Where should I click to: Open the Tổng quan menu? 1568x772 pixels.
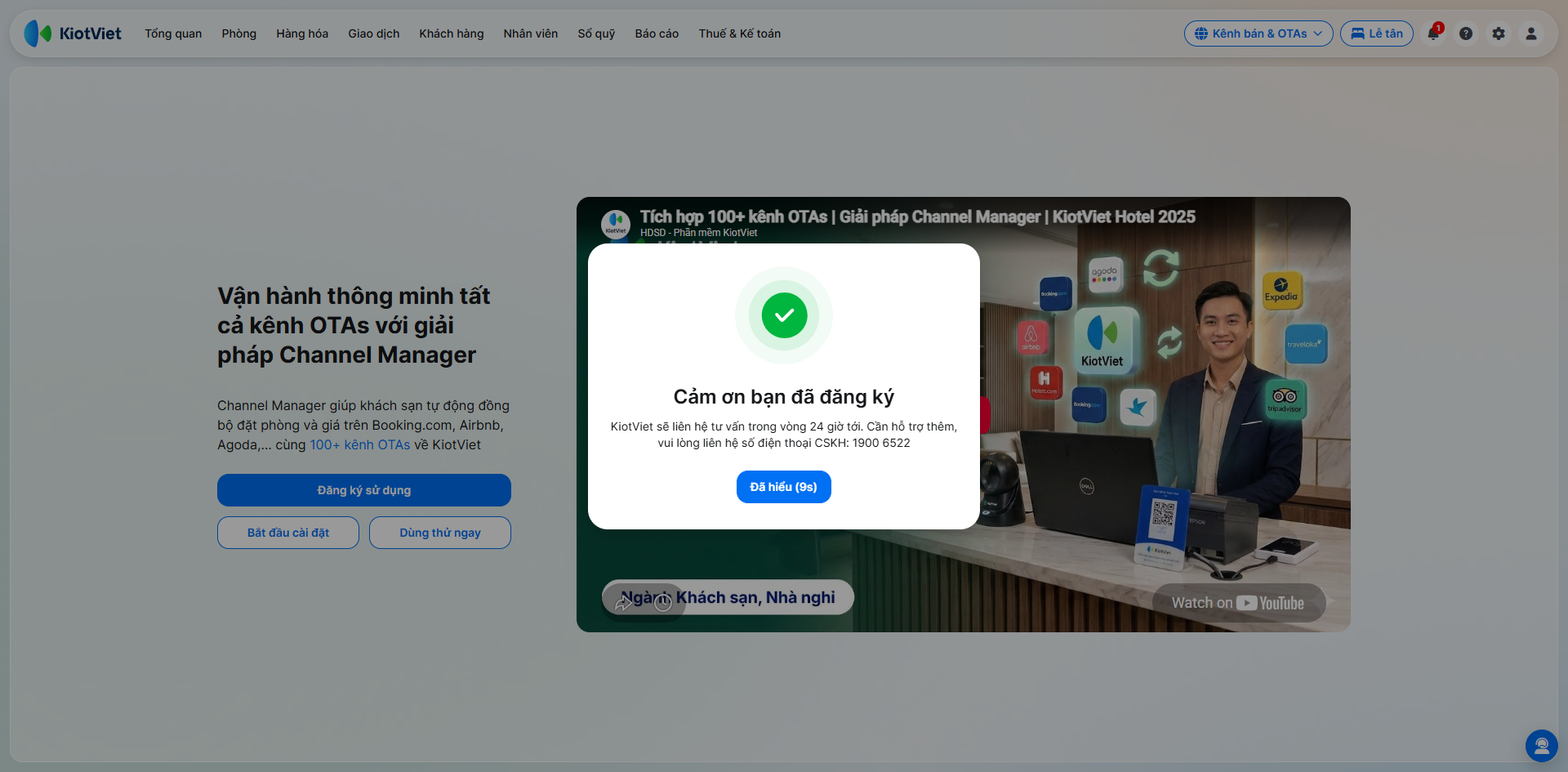point(173,33)
